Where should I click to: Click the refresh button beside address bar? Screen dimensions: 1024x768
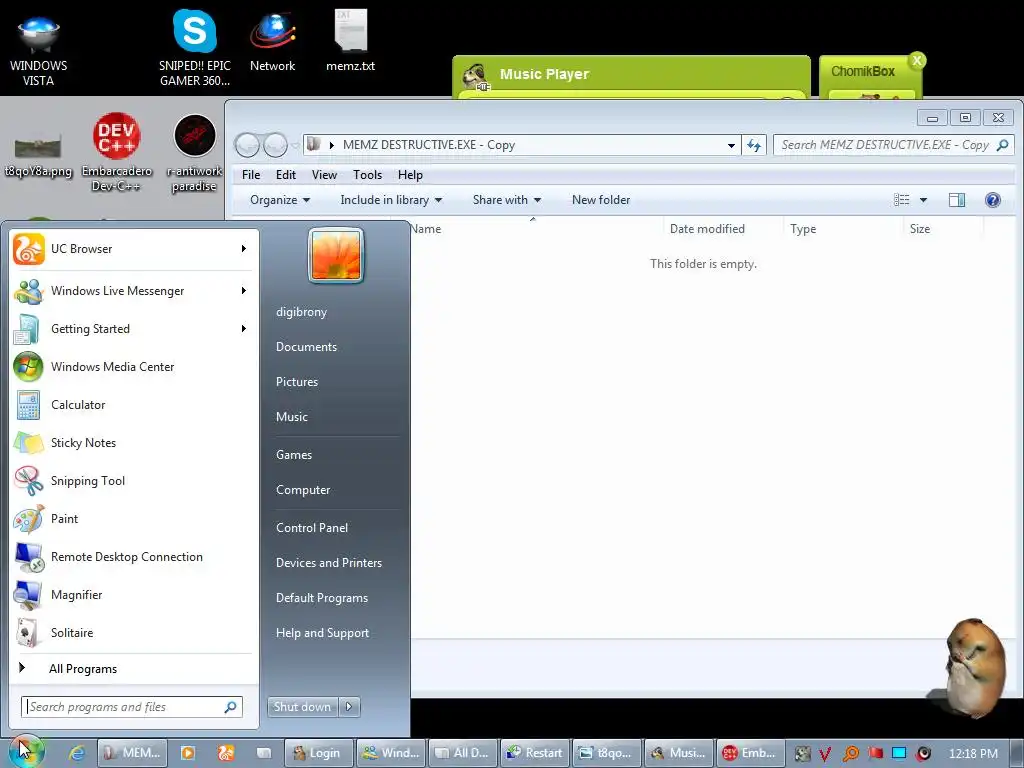pyautogui.click(x=754, y=145)
